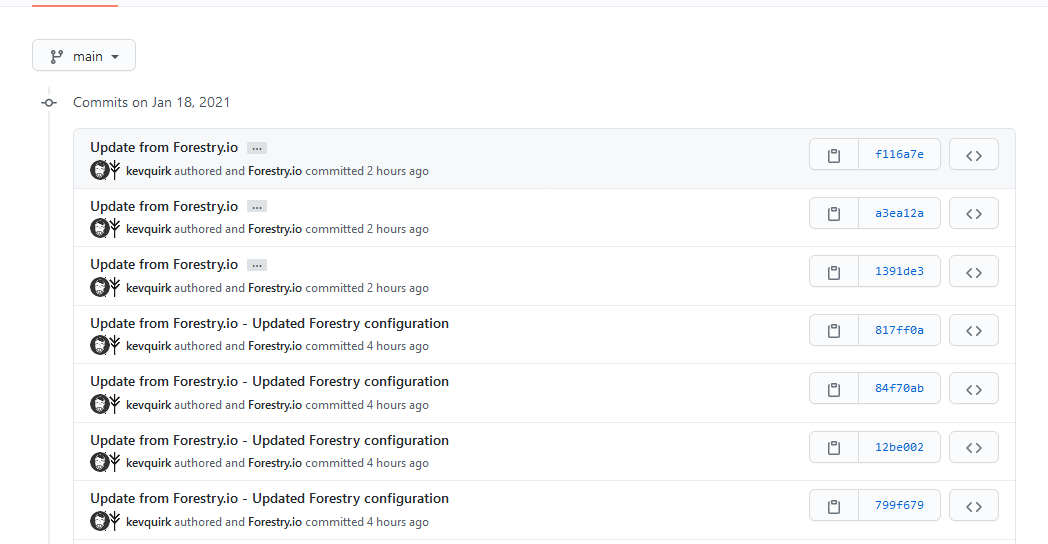Screen dimensions: 1048x544
Task: Open the first Update from Forestry.io commit title
Action: pyautogui.click(x=164, y=148)
